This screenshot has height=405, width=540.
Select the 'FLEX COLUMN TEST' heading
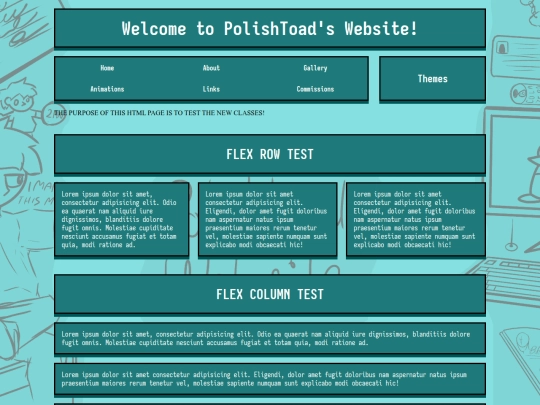(270, 294)
